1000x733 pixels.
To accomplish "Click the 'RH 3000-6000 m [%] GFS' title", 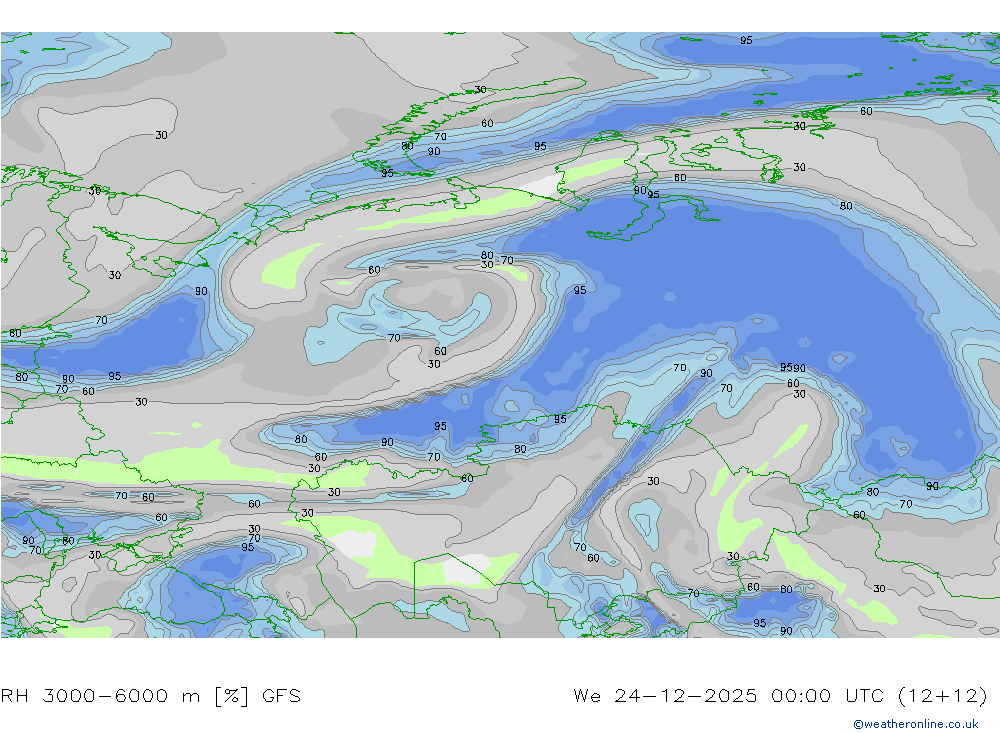I will (x=151, y=695).
